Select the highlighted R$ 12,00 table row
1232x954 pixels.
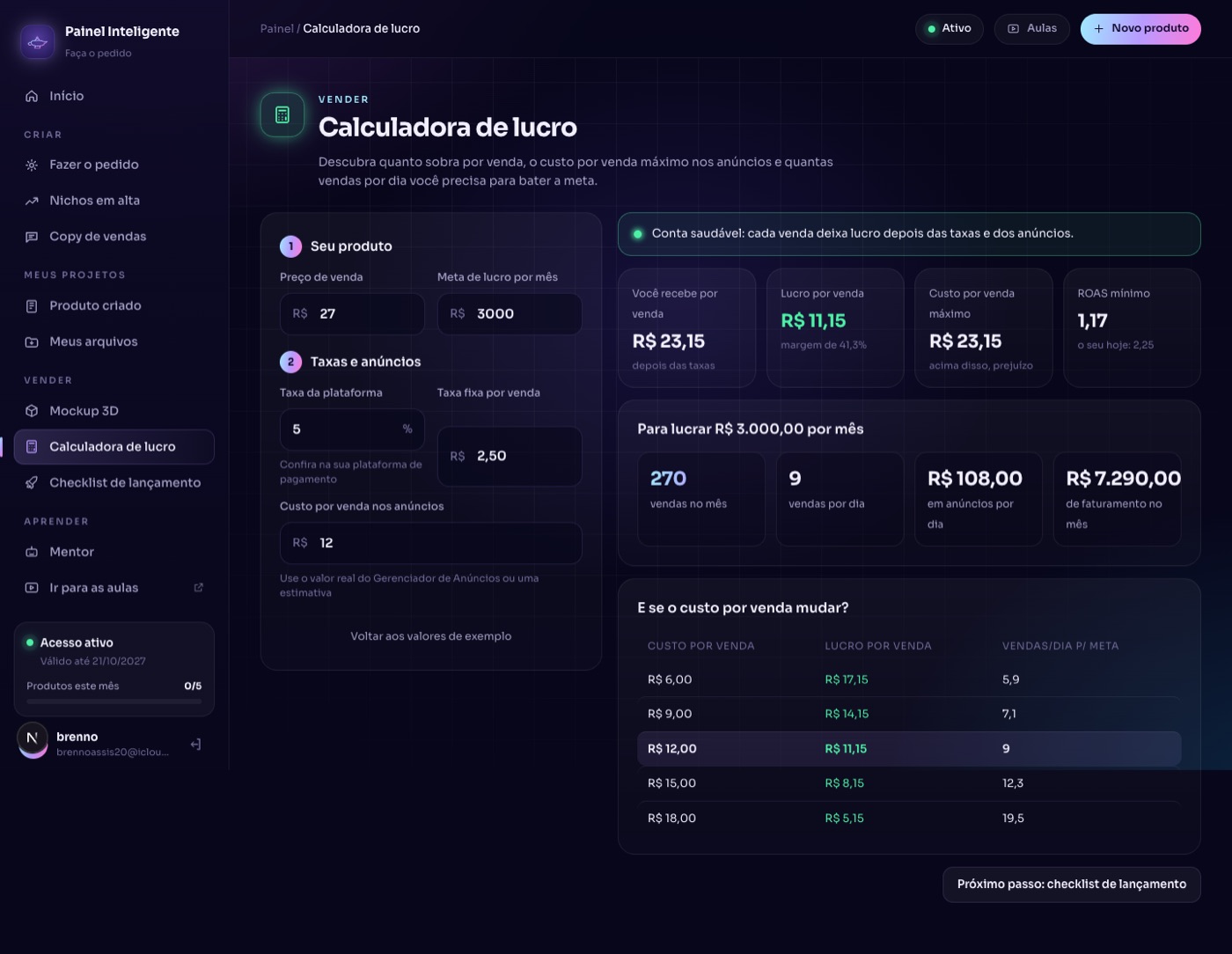coord(909,749)
